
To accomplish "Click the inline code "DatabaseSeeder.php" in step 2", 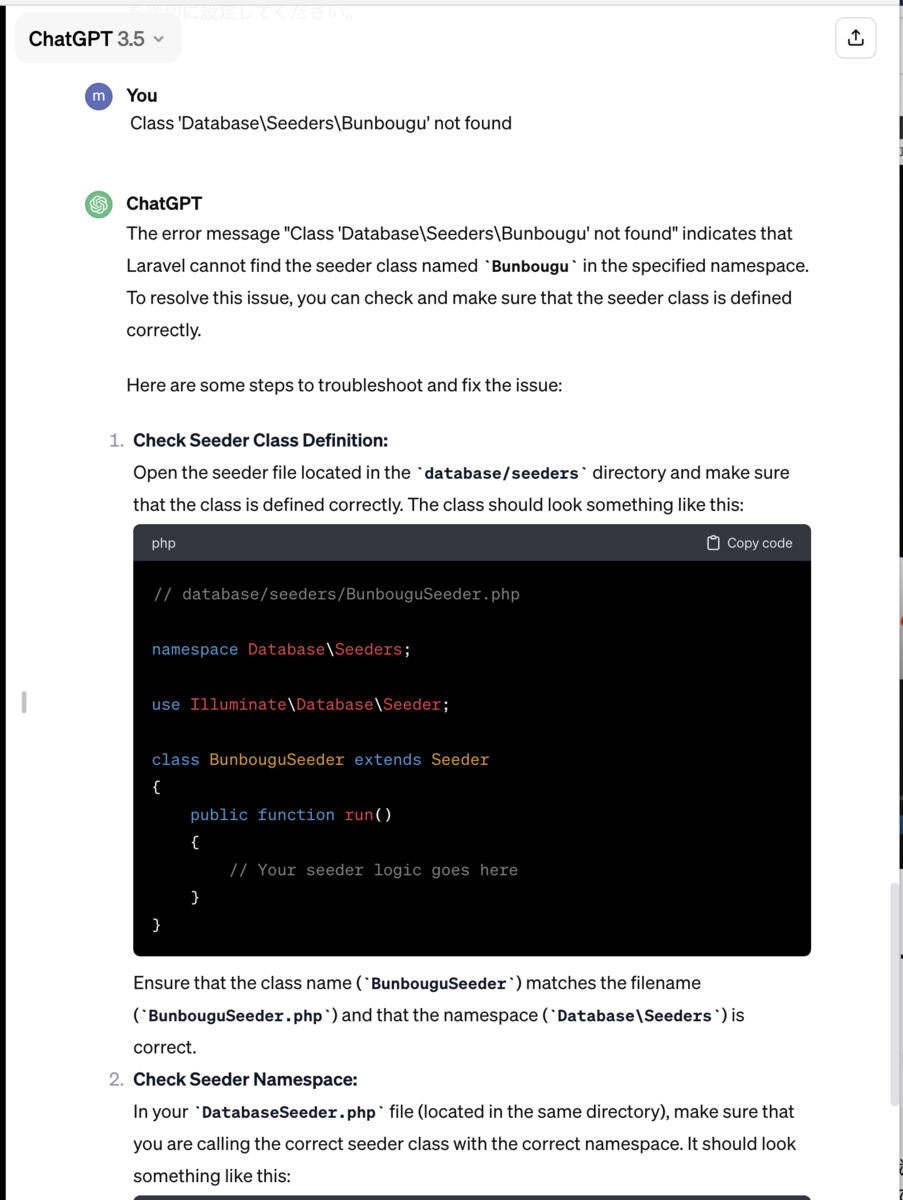I will pos(289,1112).
